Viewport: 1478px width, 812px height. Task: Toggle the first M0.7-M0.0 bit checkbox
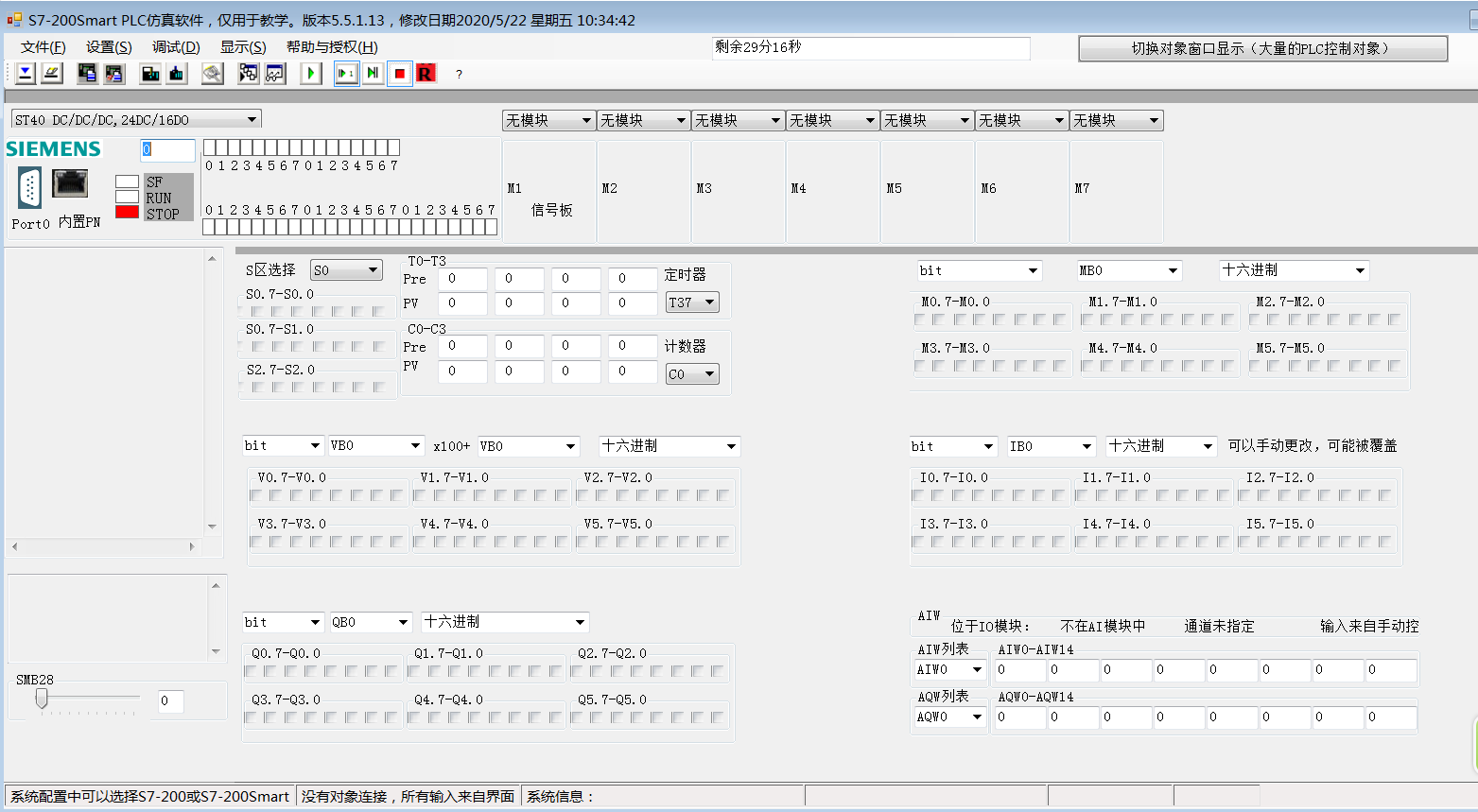[920, 320]
